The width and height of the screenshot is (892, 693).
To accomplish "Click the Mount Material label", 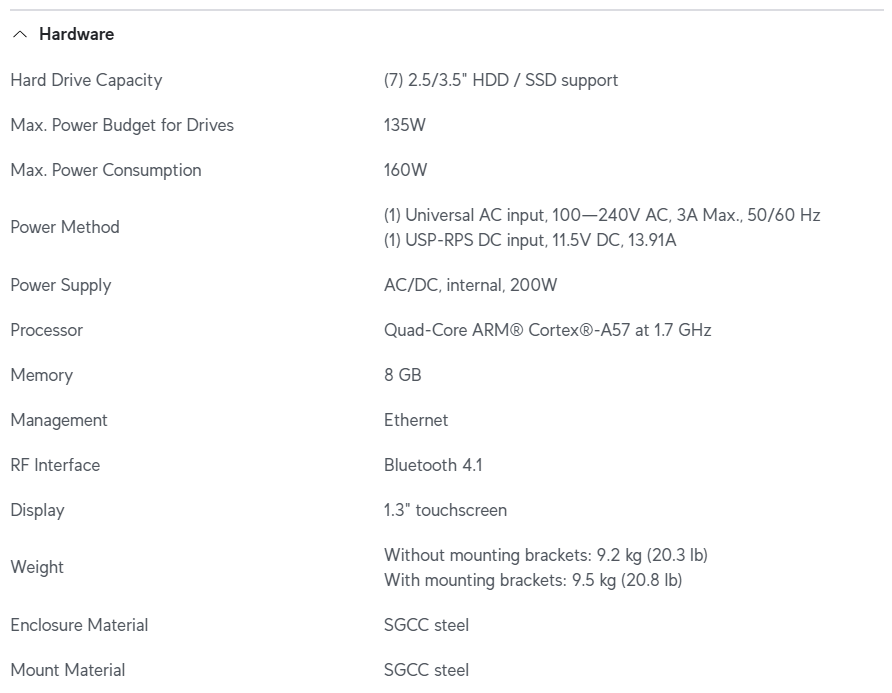I will click(x=68, y=670).
